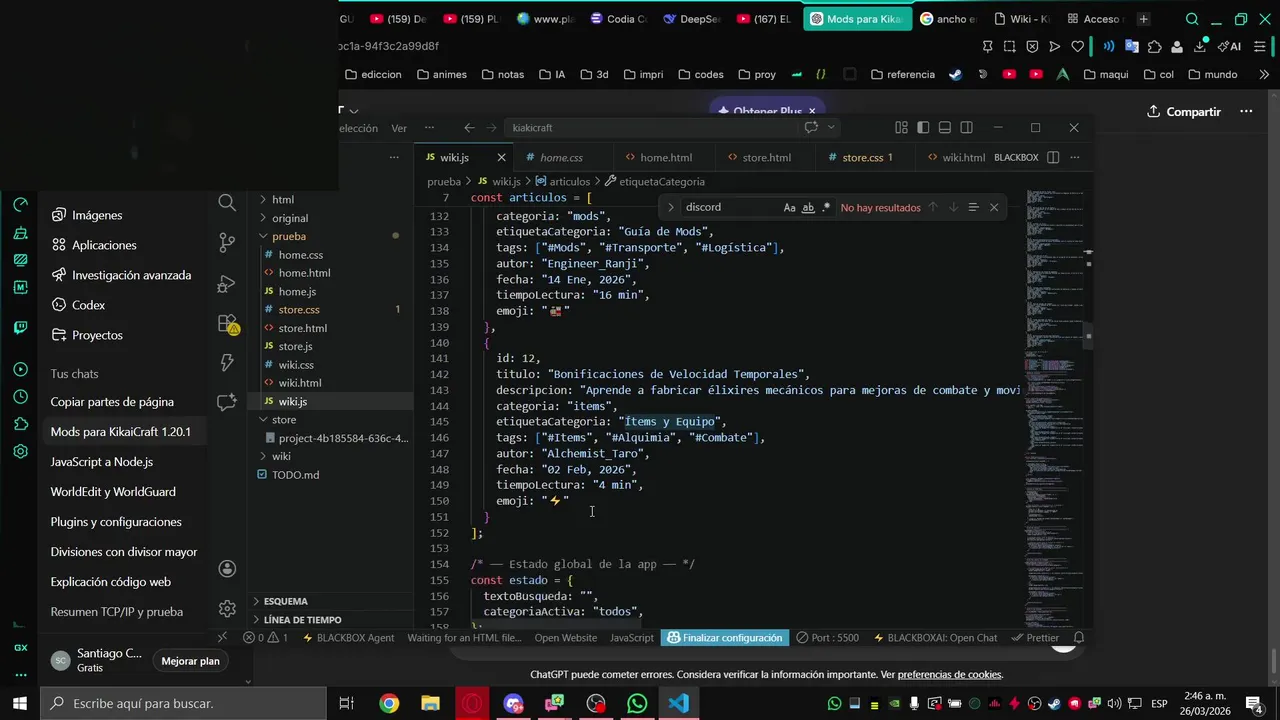Image resolution: width=1280 pixels, height=720 pixels.
Task: Open Manage gear in VS Code activity bar
Action: 227,608
